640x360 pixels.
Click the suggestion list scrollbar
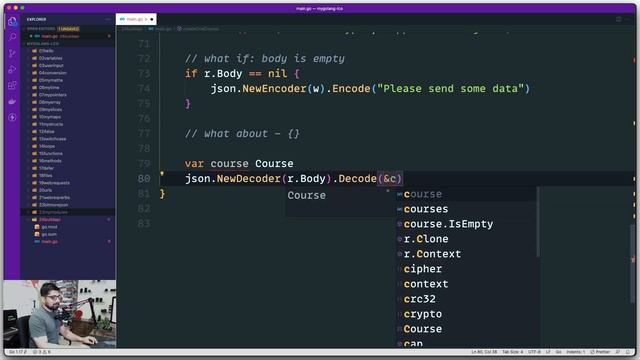click(538, 222)
